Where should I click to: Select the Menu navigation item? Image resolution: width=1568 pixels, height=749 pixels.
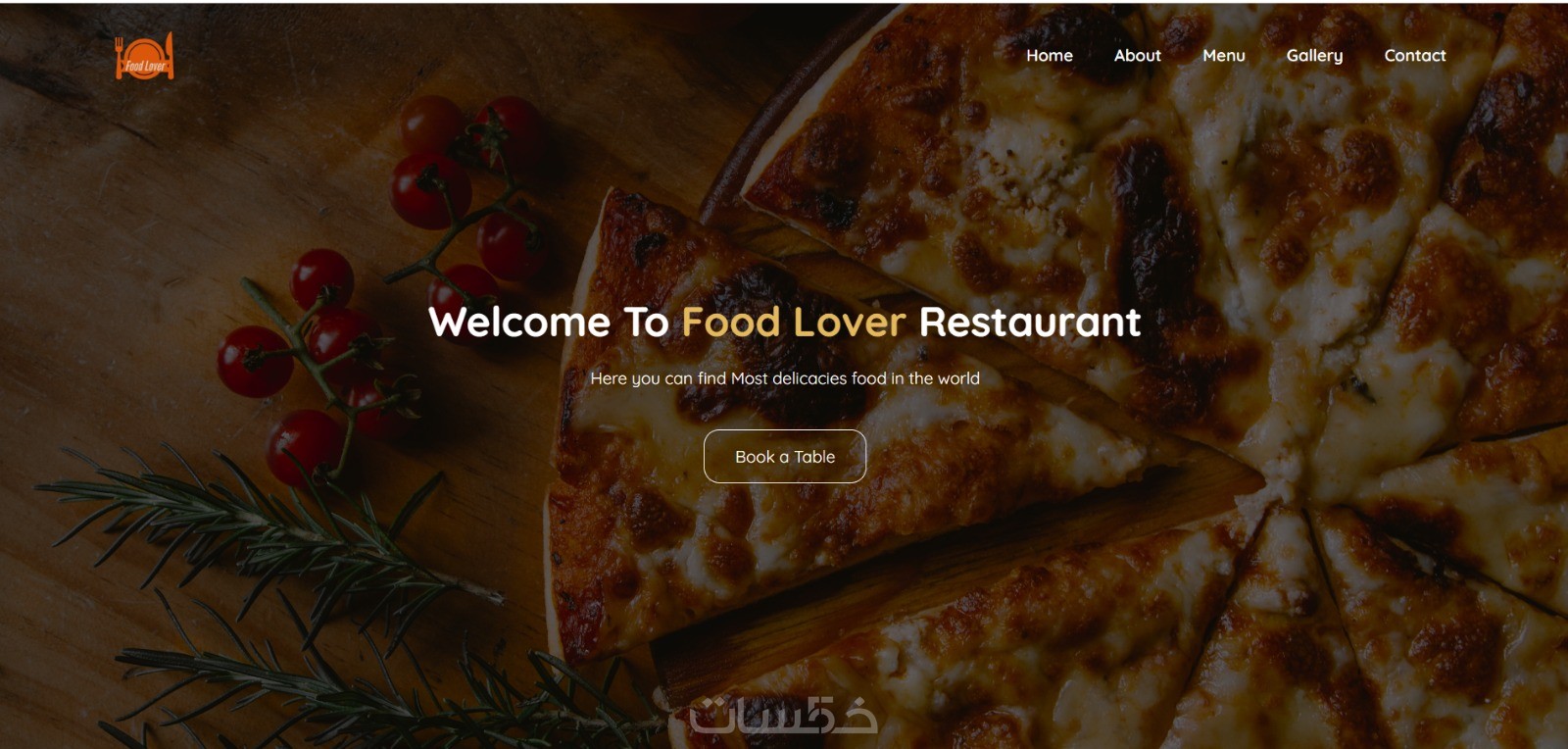[x=1224, y=56]
